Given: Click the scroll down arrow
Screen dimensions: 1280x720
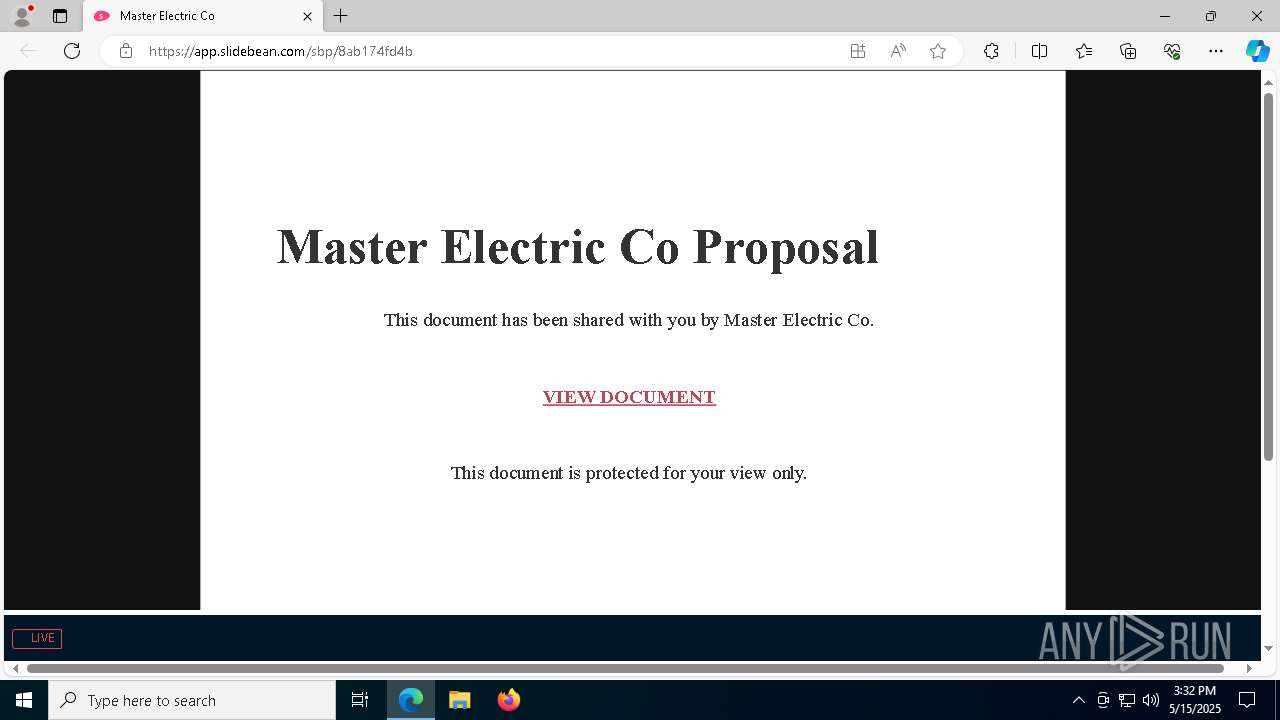Looking at the screenshot, I should point(1269,648).
